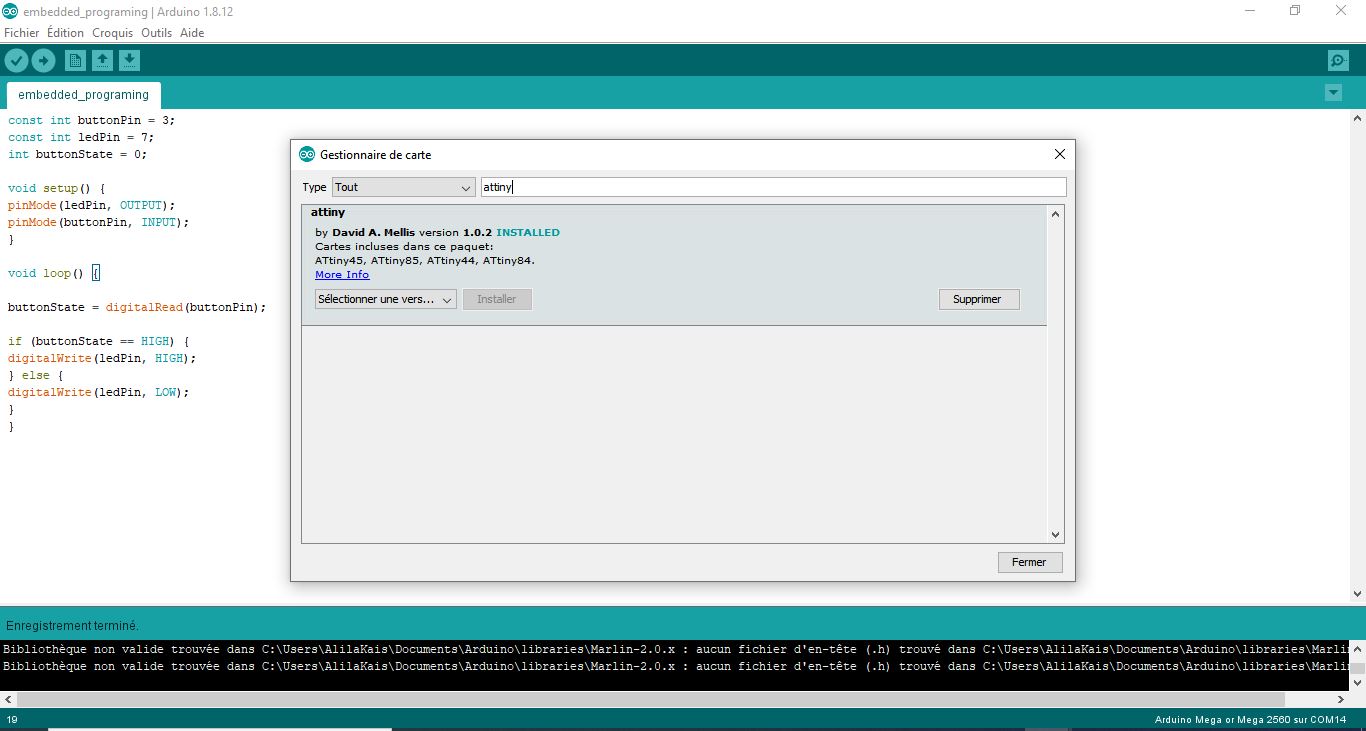Open the Fichier menu
Image resolution: width=1366 pixels, height=731 pixels.
[22, 33]
